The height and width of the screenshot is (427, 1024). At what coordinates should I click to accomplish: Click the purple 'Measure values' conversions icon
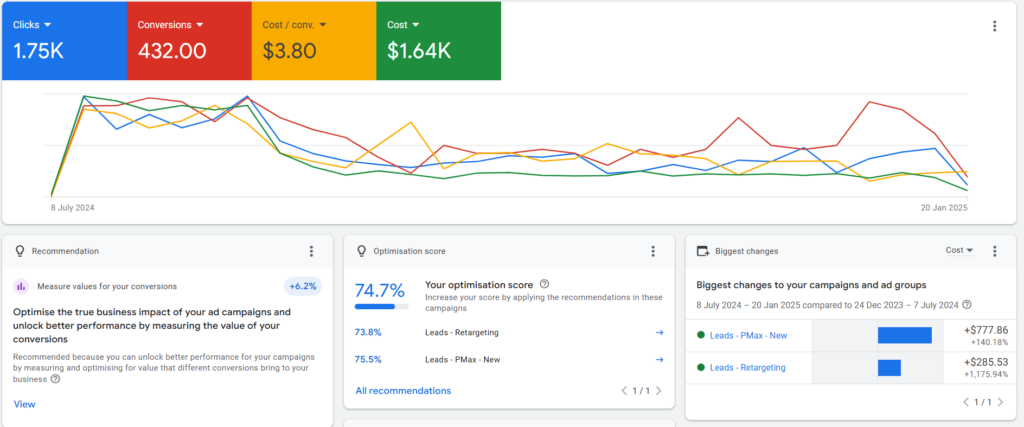(21, 286)
